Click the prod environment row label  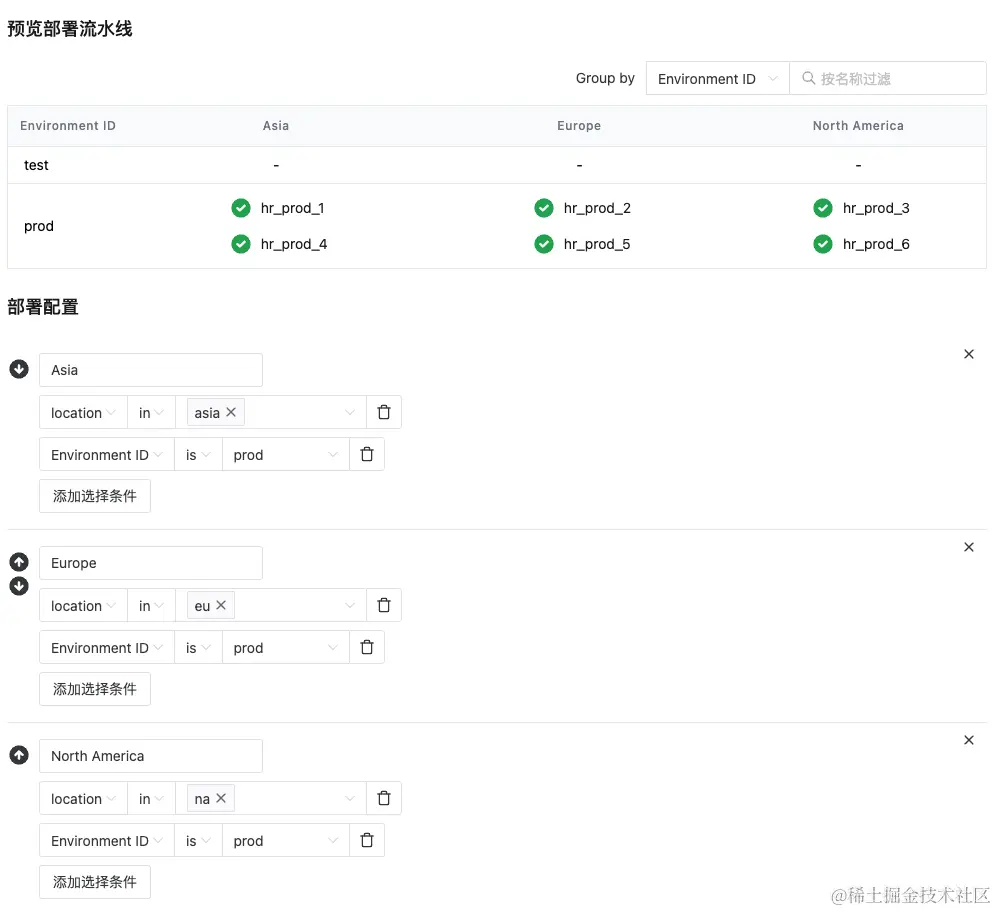(39, 226)
